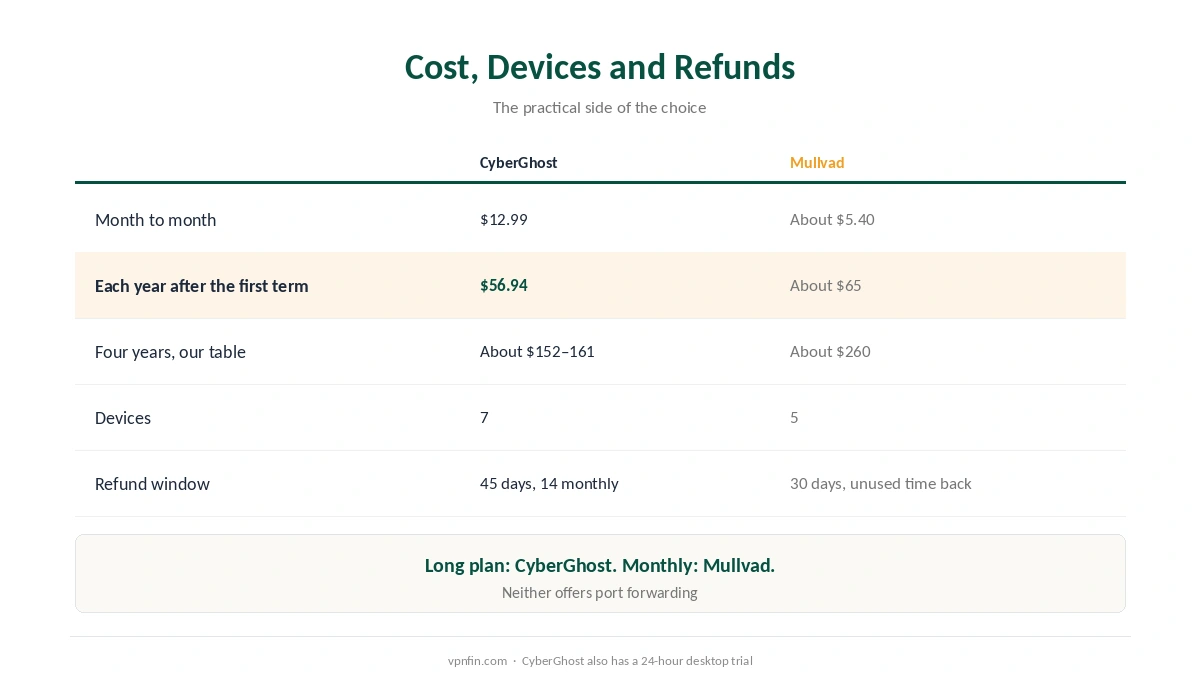Select the Mullvad column header

click(x=817, y=163)
